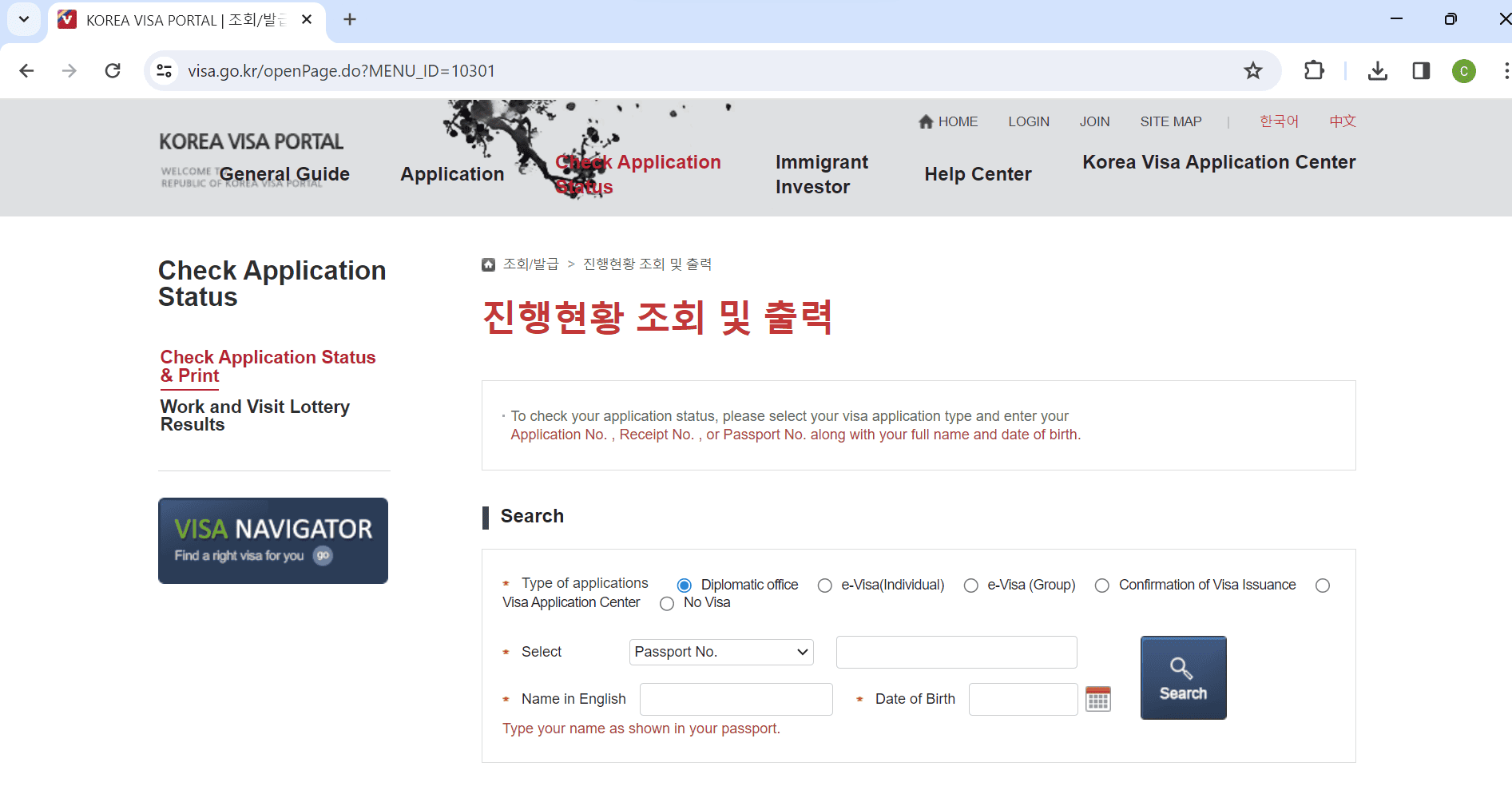Switch language to 中文

tap(1343, 121)
